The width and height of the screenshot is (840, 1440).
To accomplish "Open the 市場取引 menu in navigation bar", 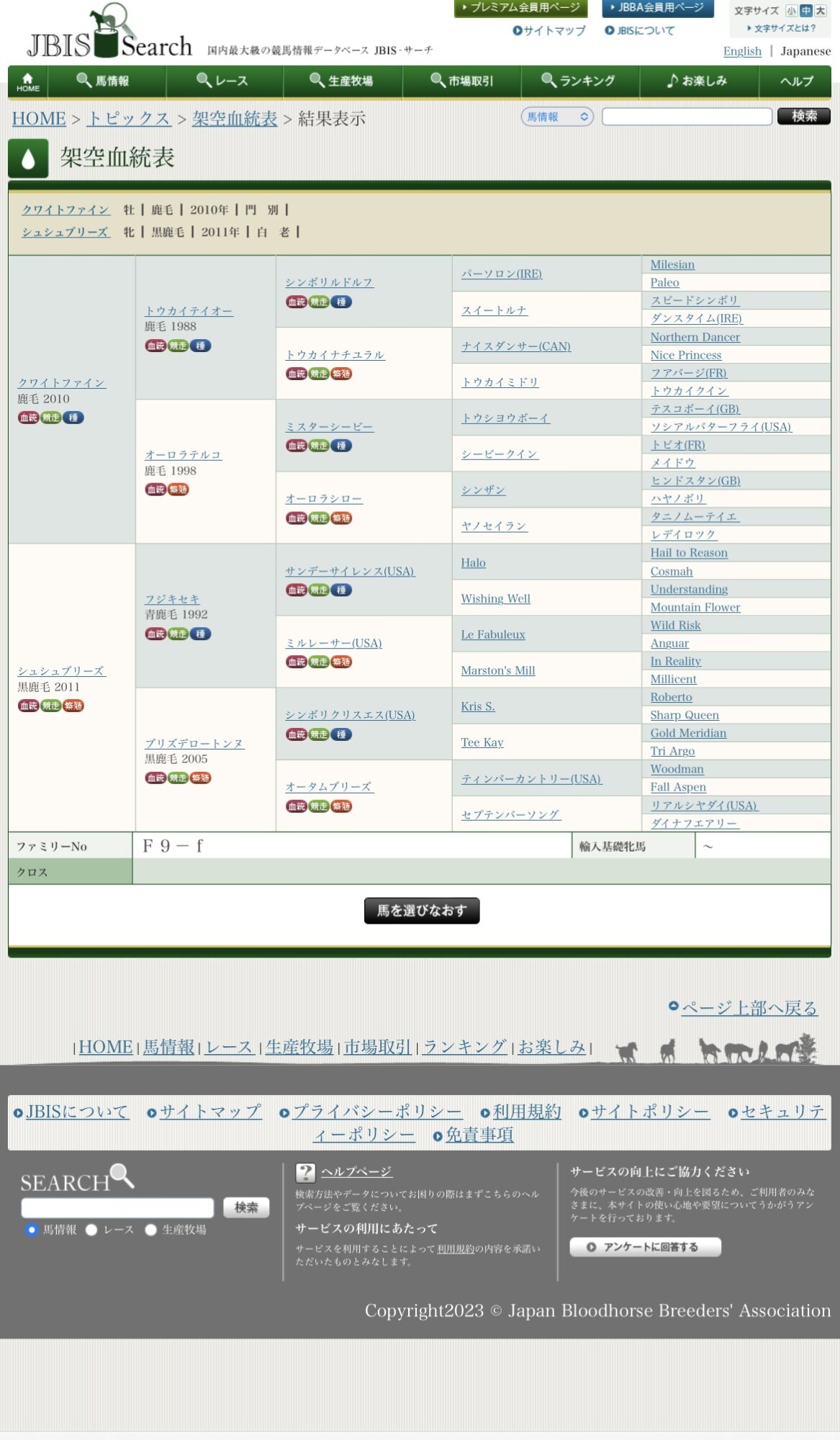I will (461, 81).
